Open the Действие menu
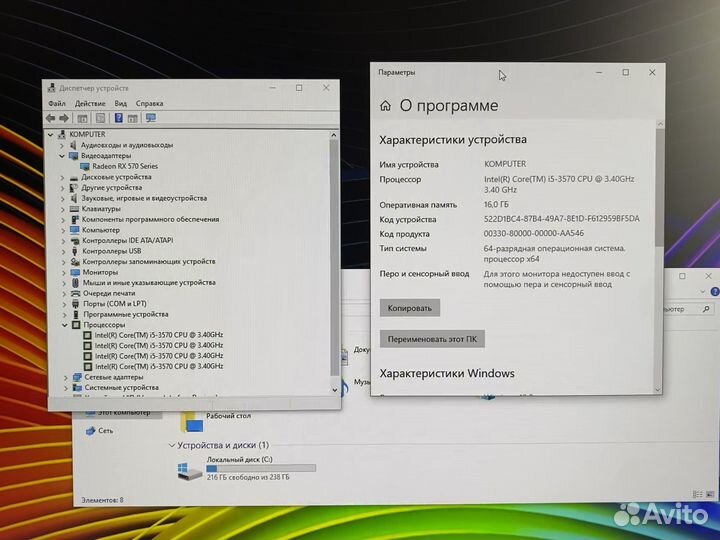 (90, 103)
